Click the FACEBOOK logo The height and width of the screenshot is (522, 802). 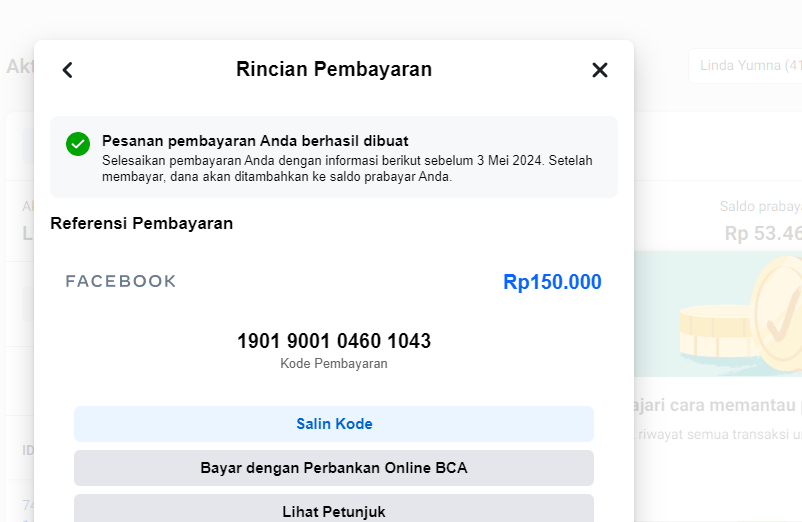[121, 282]
